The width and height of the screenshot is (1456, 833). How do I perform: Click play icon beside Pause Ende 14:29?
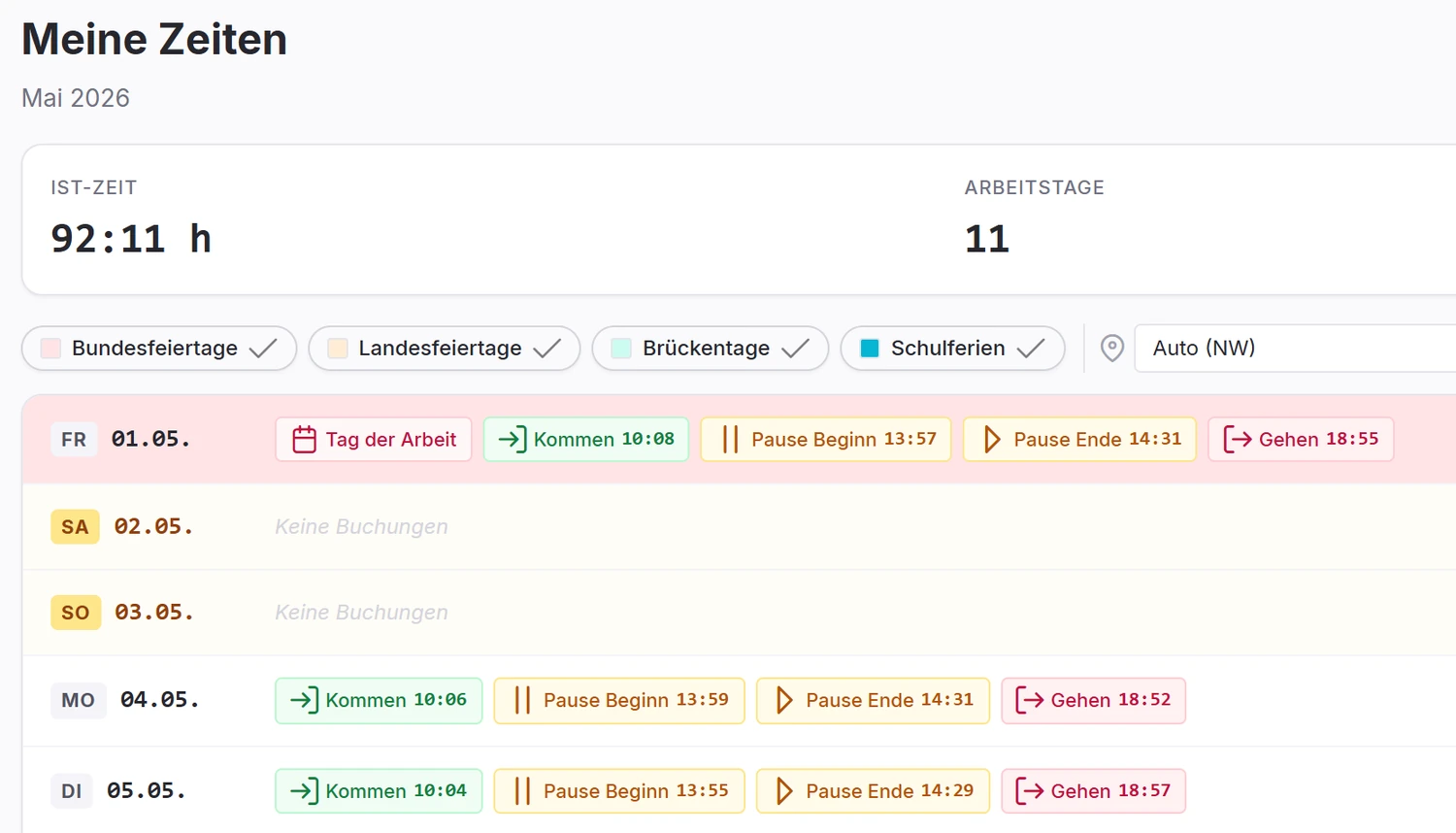point(783,791)
